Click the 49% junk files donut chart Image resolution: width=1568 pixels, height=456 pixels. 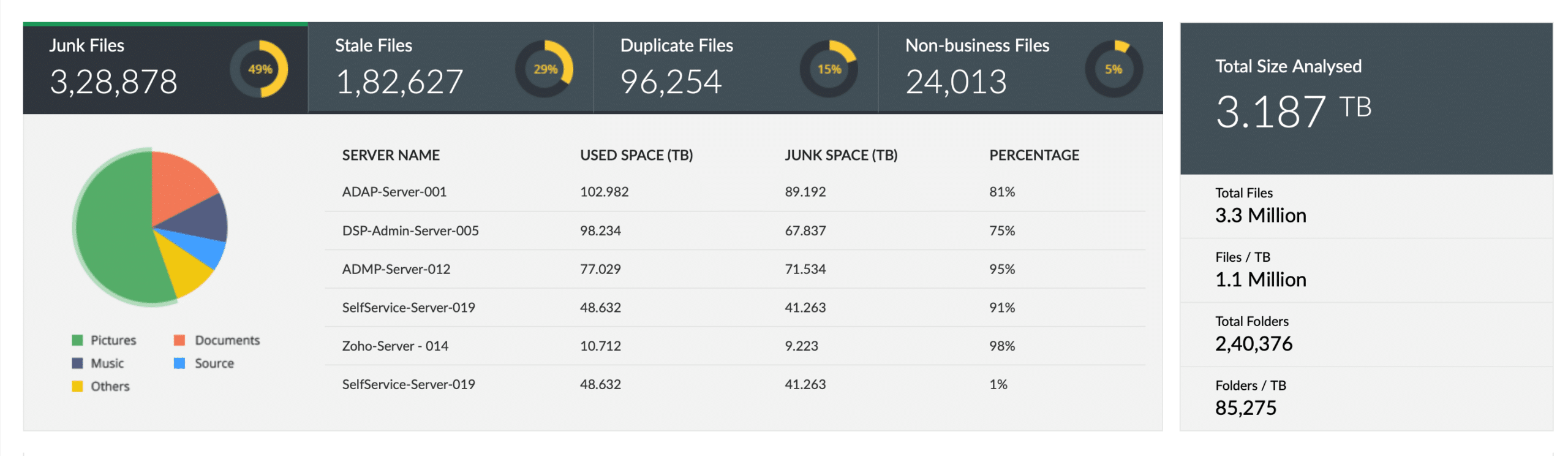click(258, 69)
